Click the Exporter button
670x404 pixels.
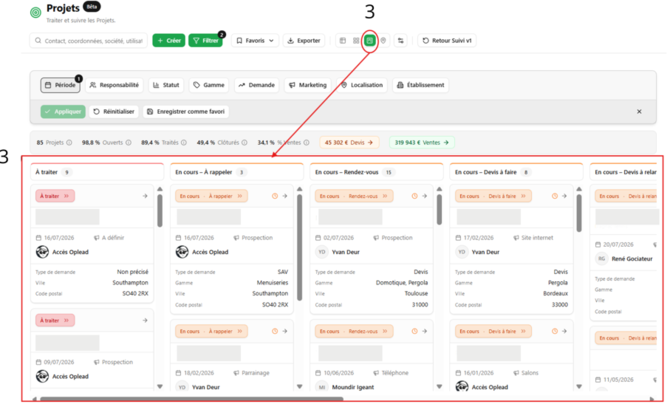[304, 41]
